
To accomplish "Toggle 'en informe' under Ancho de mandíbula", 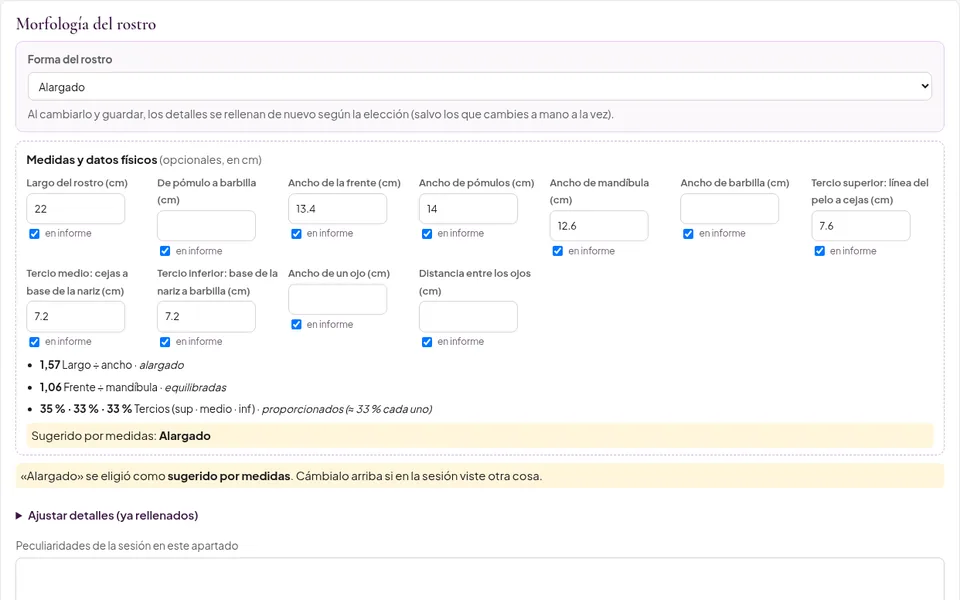I will (558, 251).
